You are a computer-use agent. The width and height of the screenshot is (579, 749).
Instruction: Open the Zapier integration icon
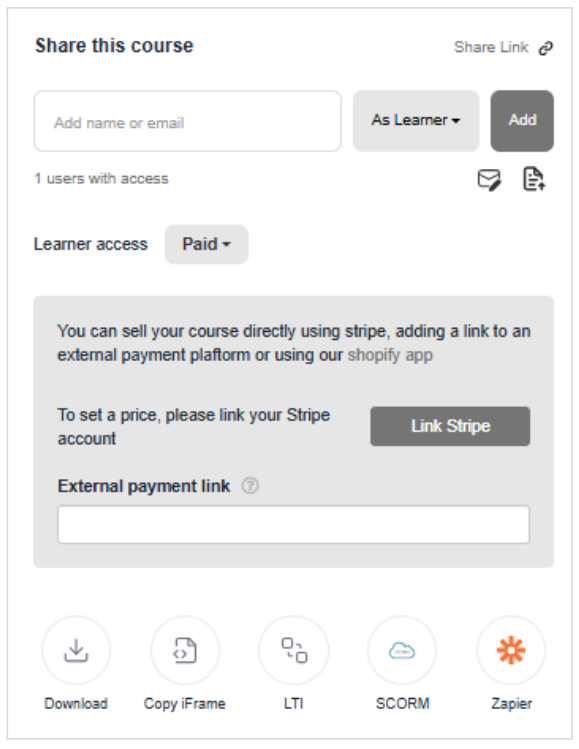[x=511, y=650]
